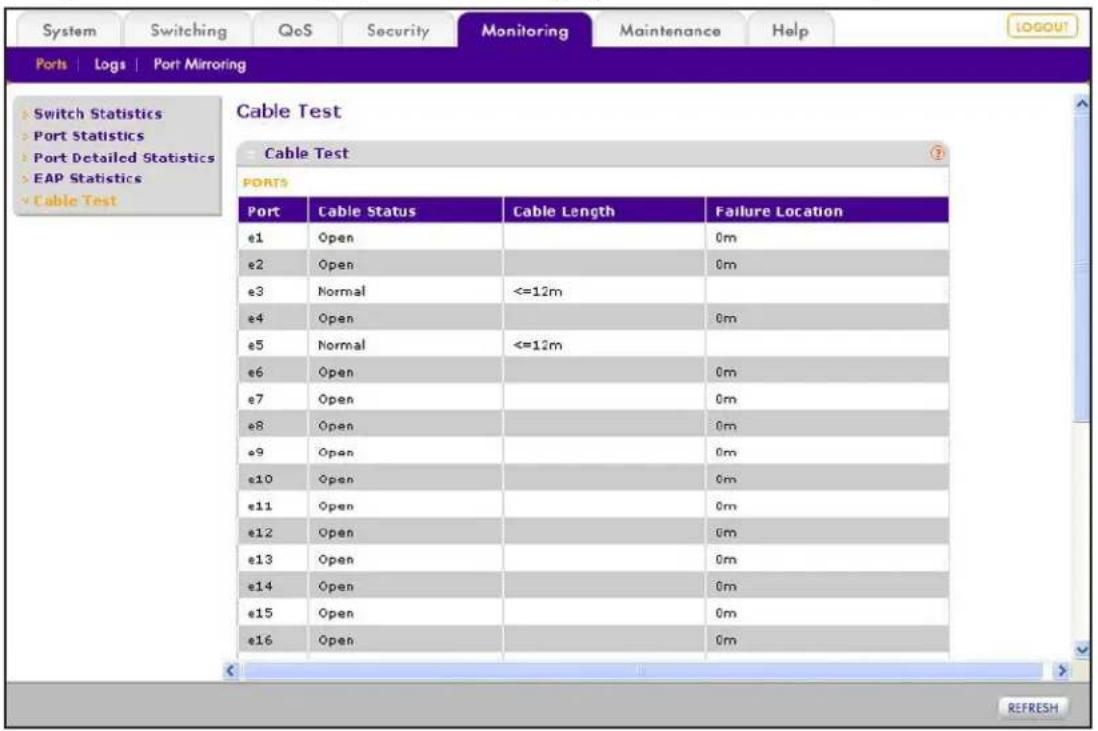Select port e1 cell
Image resolution: width=1098 pixels, height=731 pixels.
[x=273, y=237]
